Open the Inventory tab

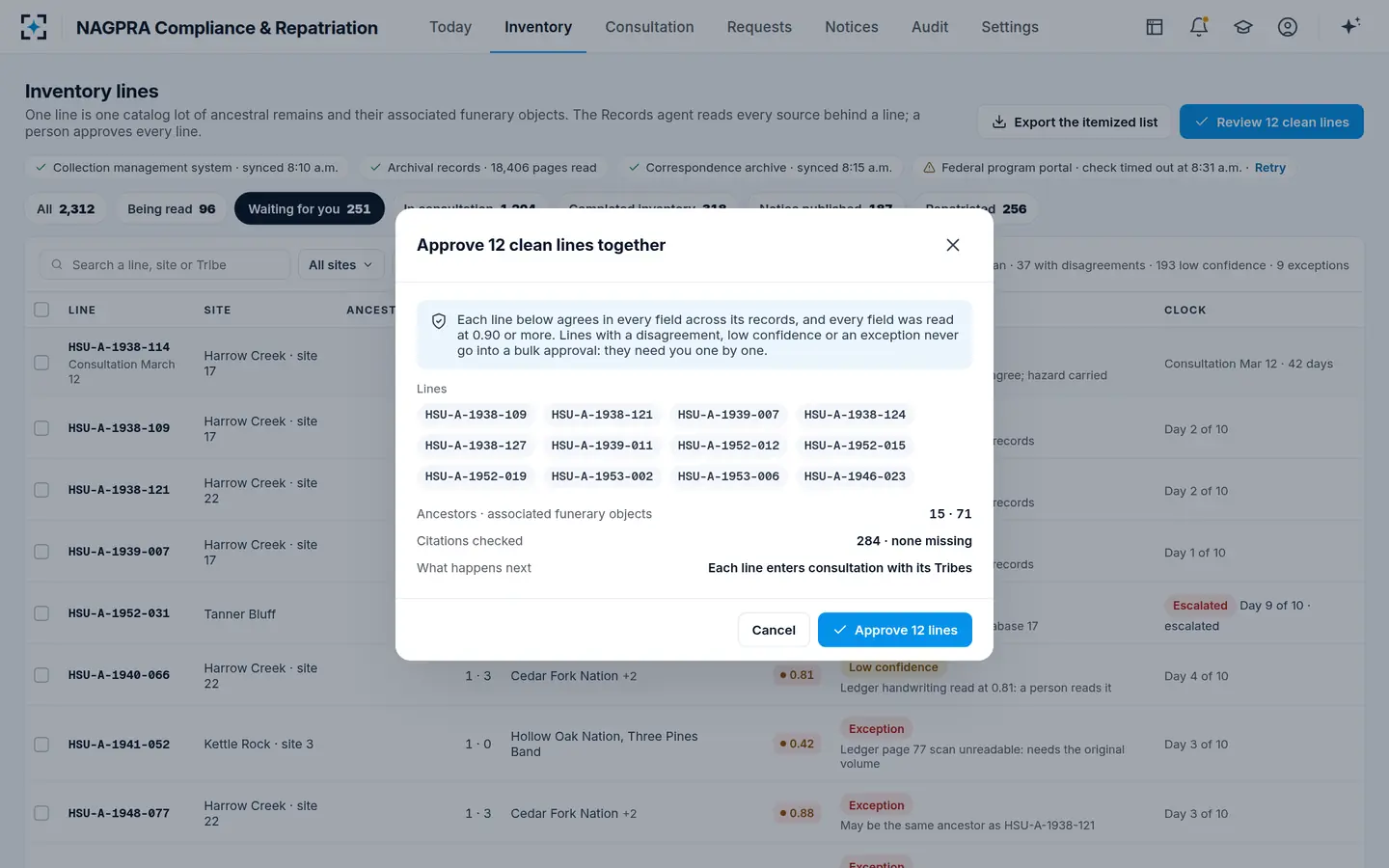click(x=538, y=27)
